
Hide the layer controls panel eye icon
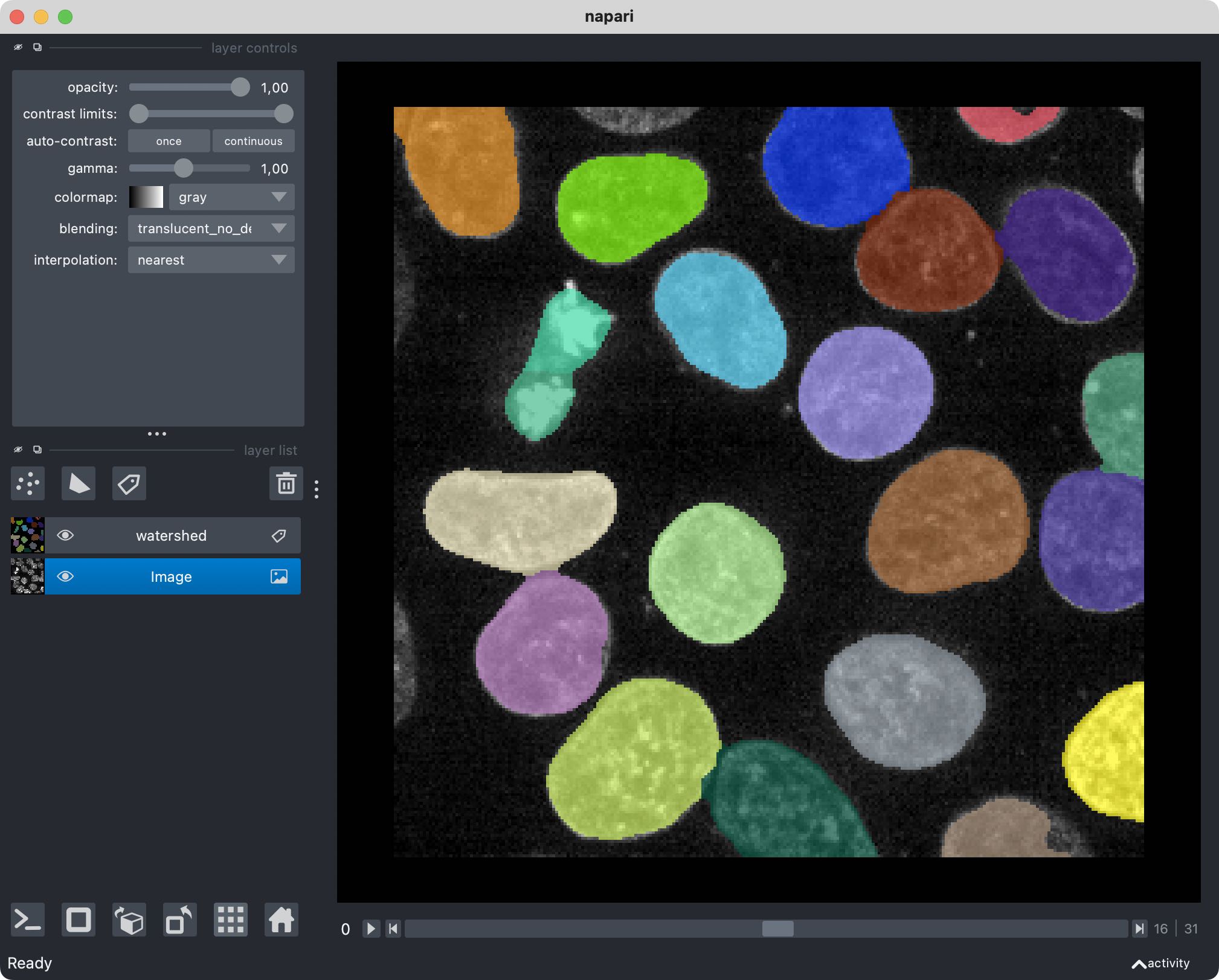[x=18, y=47]
